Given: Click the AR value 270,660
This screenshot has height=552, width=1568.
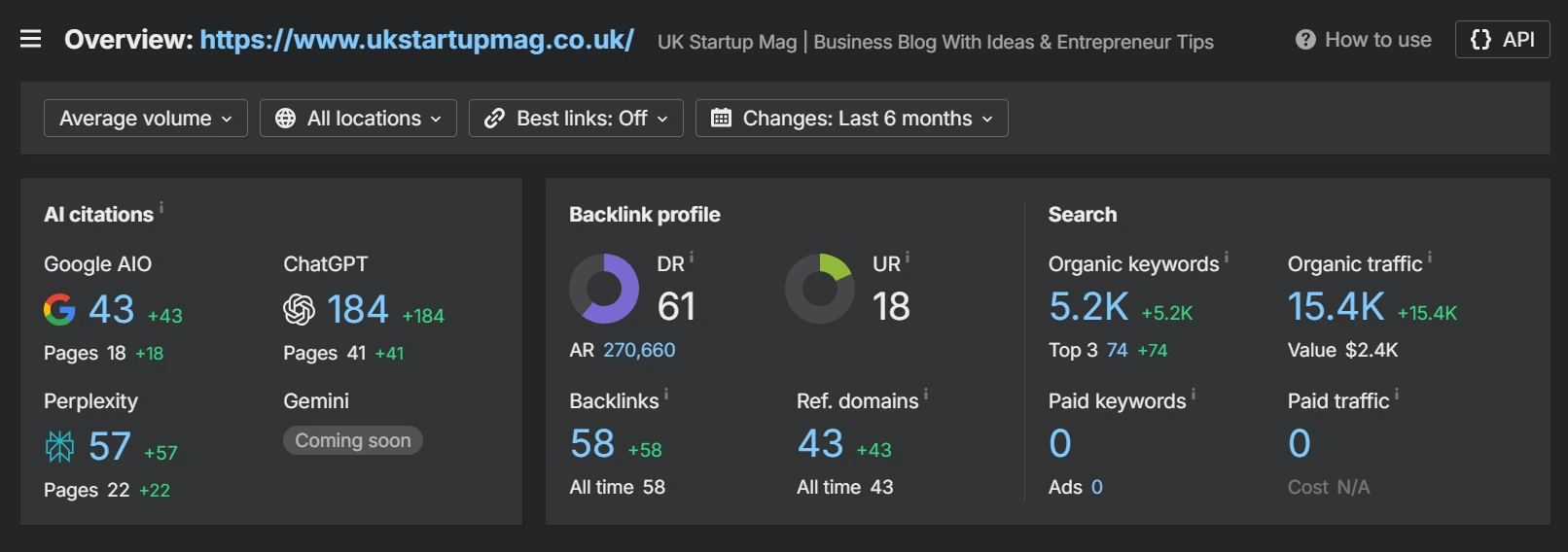Looking at the screenshot, I should coord(639,350).
